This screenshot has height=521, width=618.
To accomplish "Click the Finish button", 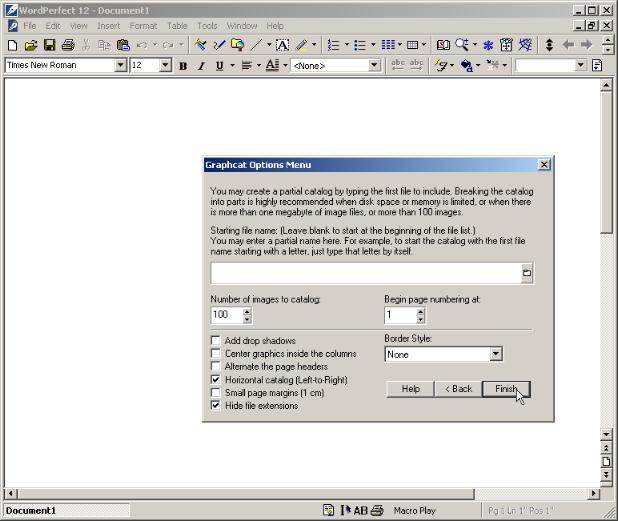I will [x=506, y=389].
